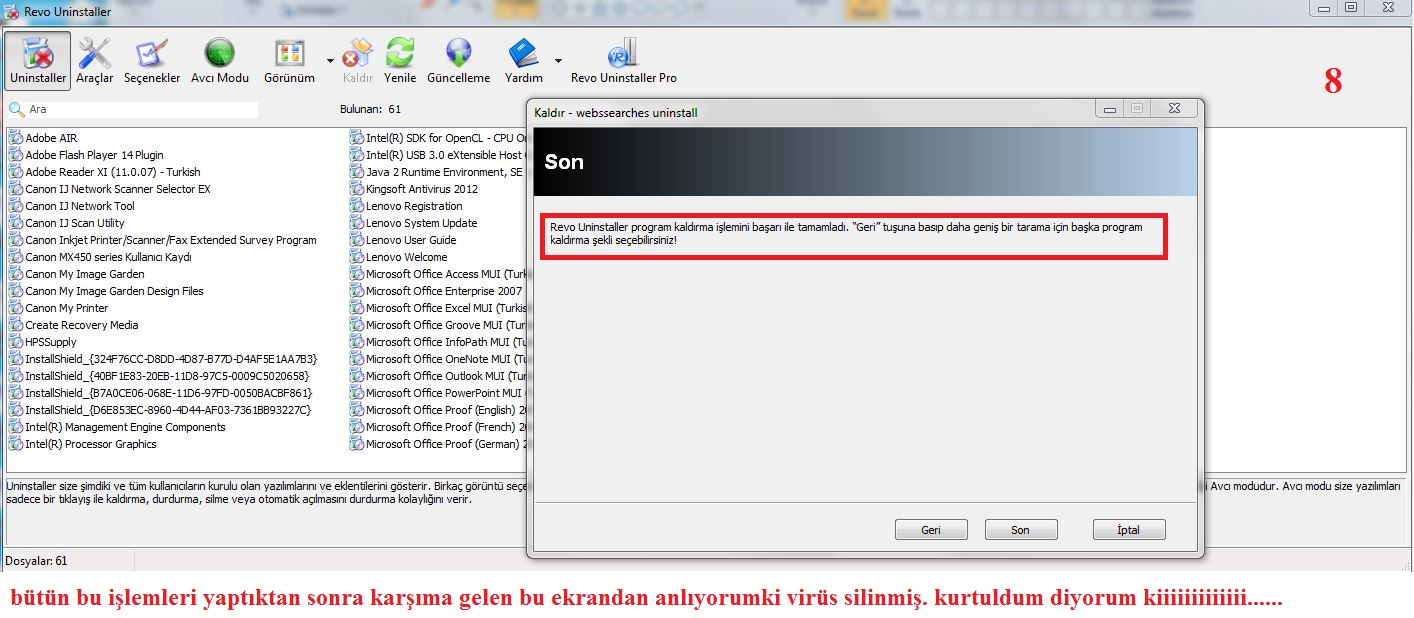Click Güncelleme update icon
This screenshot has height=618, width=1414.
(459, 61)
